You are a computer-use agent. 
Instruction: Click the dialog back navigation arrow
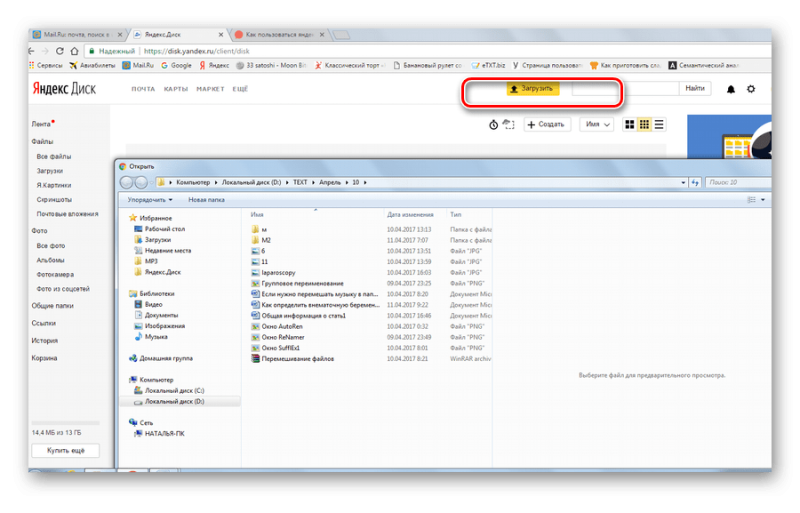126,182
